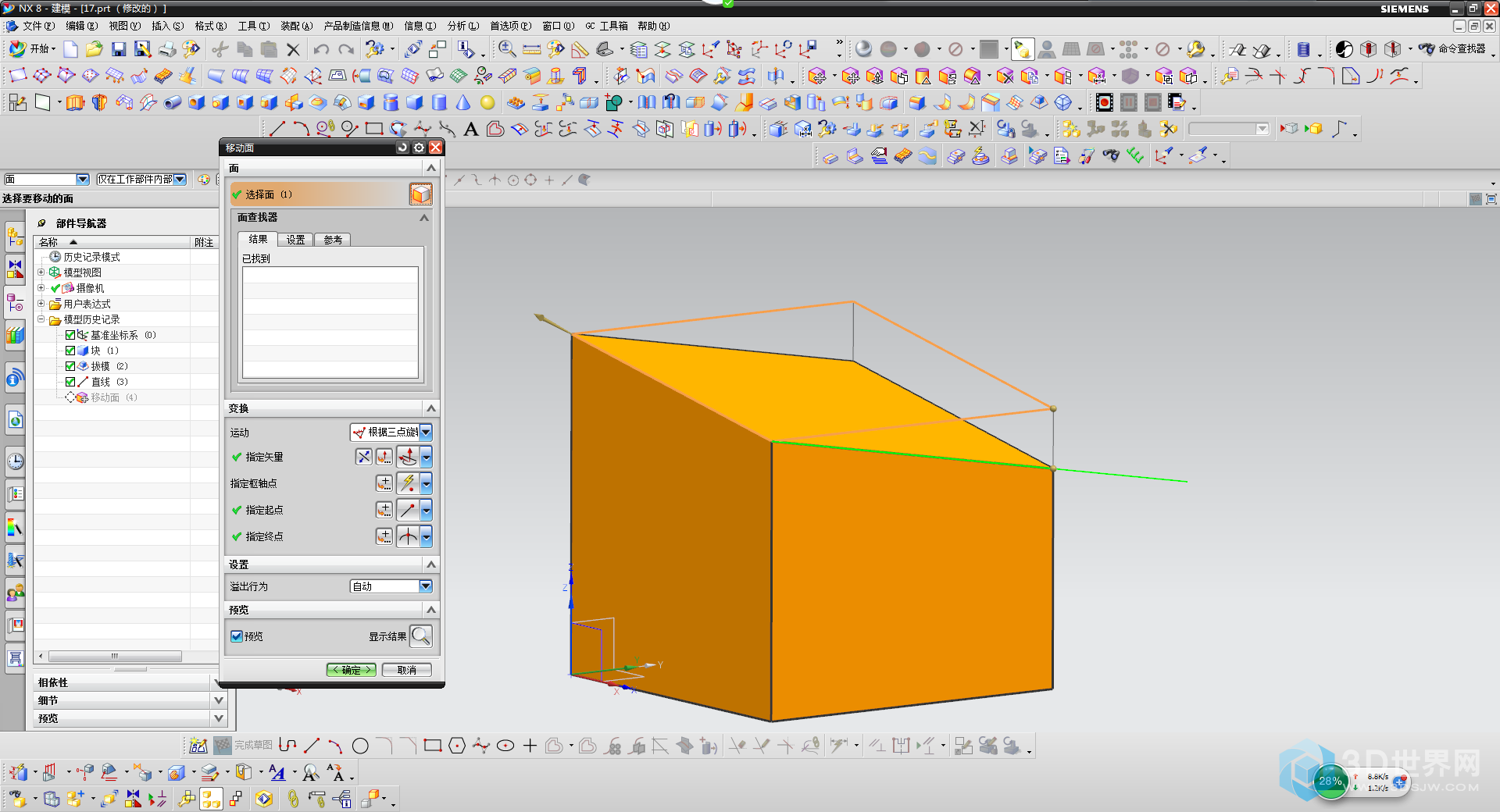The height and width of the screenshot is (812, 1500).
Task: Click the face selection cube icon
Action: pos(420,194)
